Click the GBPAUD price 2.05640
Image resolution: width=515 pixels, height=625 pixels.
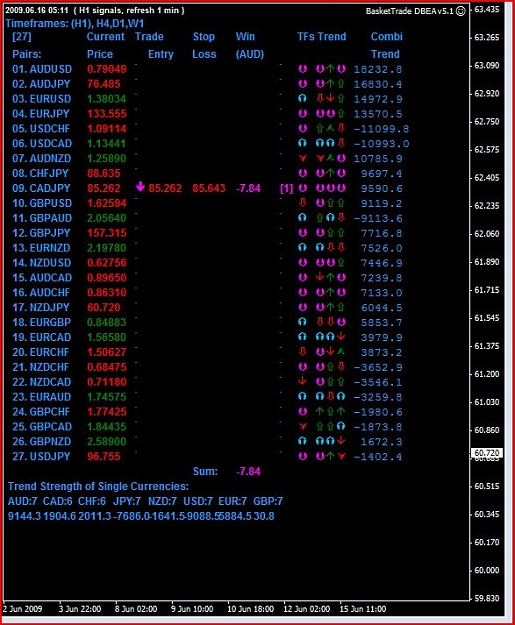click(106, 218)
